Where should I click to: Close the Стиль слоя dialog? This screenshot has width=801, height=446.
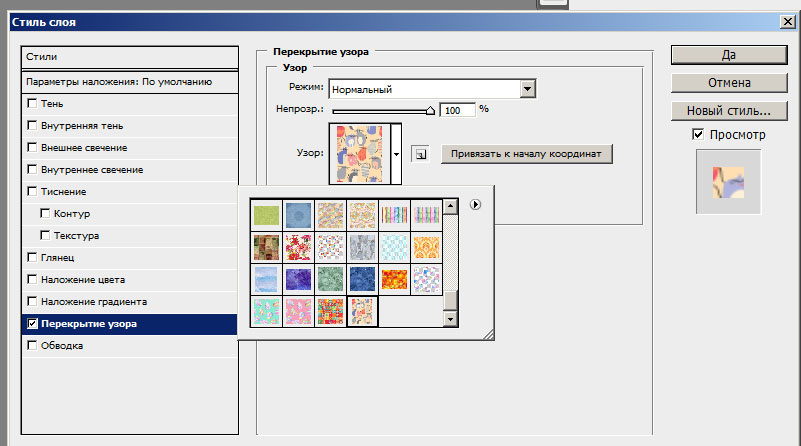pos(787,21)
